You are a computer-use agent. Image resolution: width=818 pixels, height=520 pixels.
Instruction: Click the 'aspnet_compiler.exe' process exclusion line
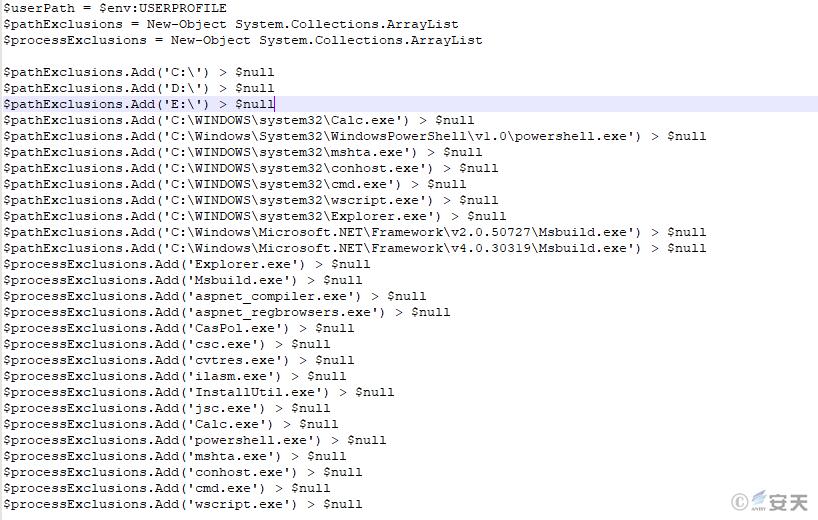(x=214, y=296)
